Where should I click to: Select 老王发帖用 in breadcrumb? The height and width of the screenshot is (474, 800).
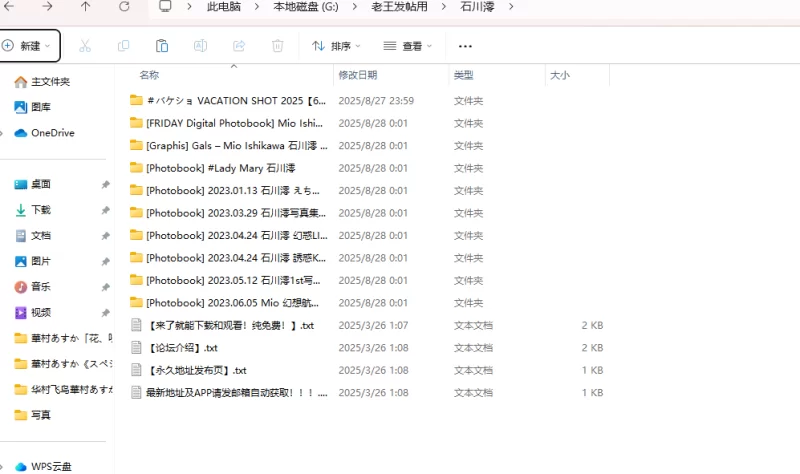(399, 7)
